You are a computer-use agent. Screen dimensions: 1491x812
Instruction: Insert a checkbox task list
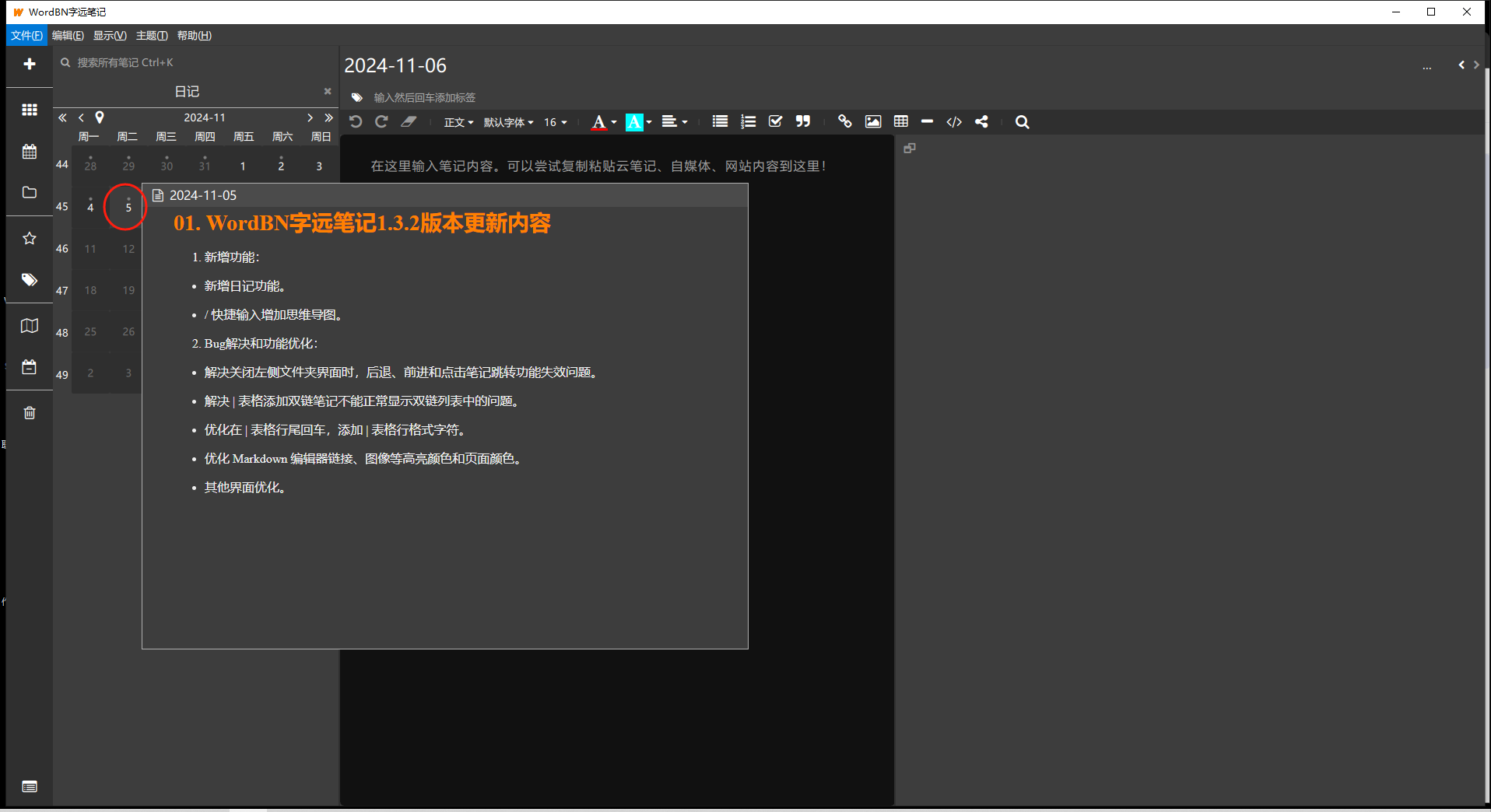click(775, 121)
